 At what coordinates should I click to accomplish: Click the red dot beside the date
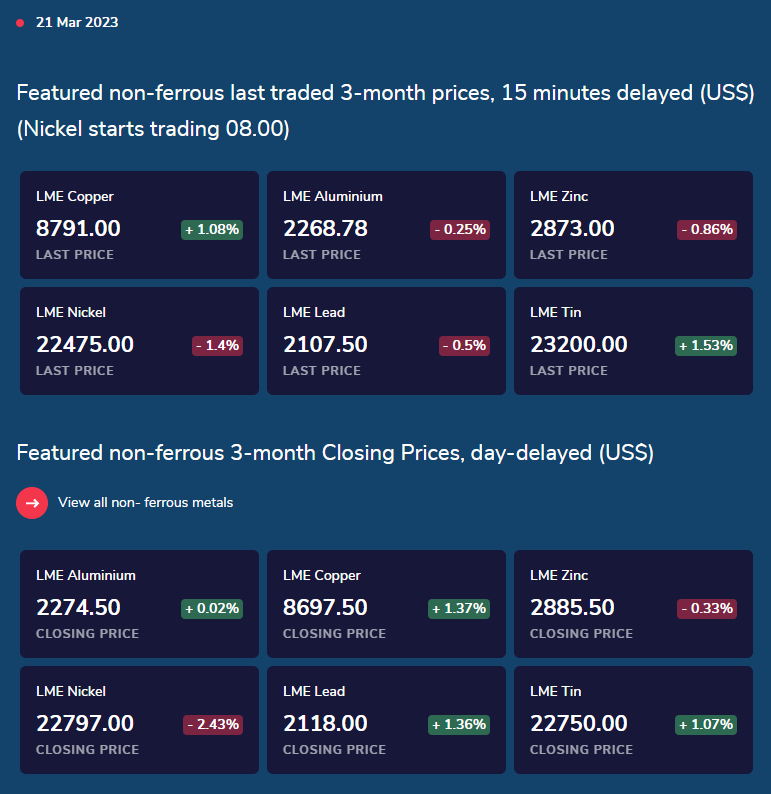pos(20,23)
